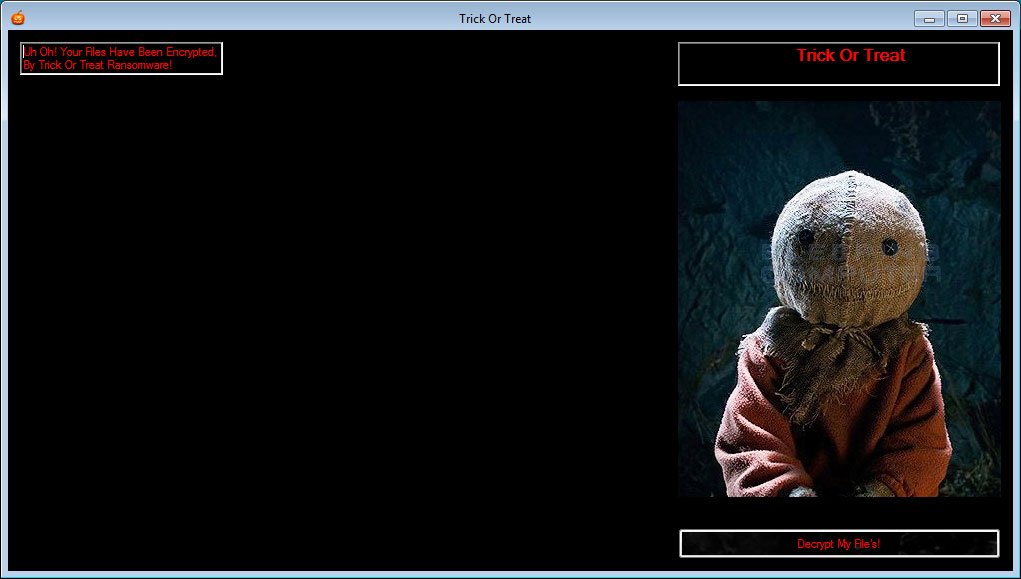This screenshot has height=579, width=1021.
Task: Click the Decrypt My File's! button
Action: tap(839, 544)
